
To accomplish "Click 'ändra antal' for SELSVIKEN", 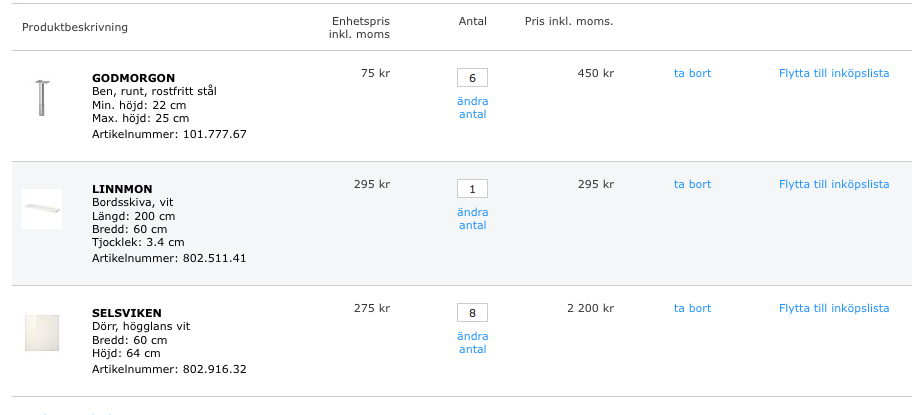I will [473, 342].
